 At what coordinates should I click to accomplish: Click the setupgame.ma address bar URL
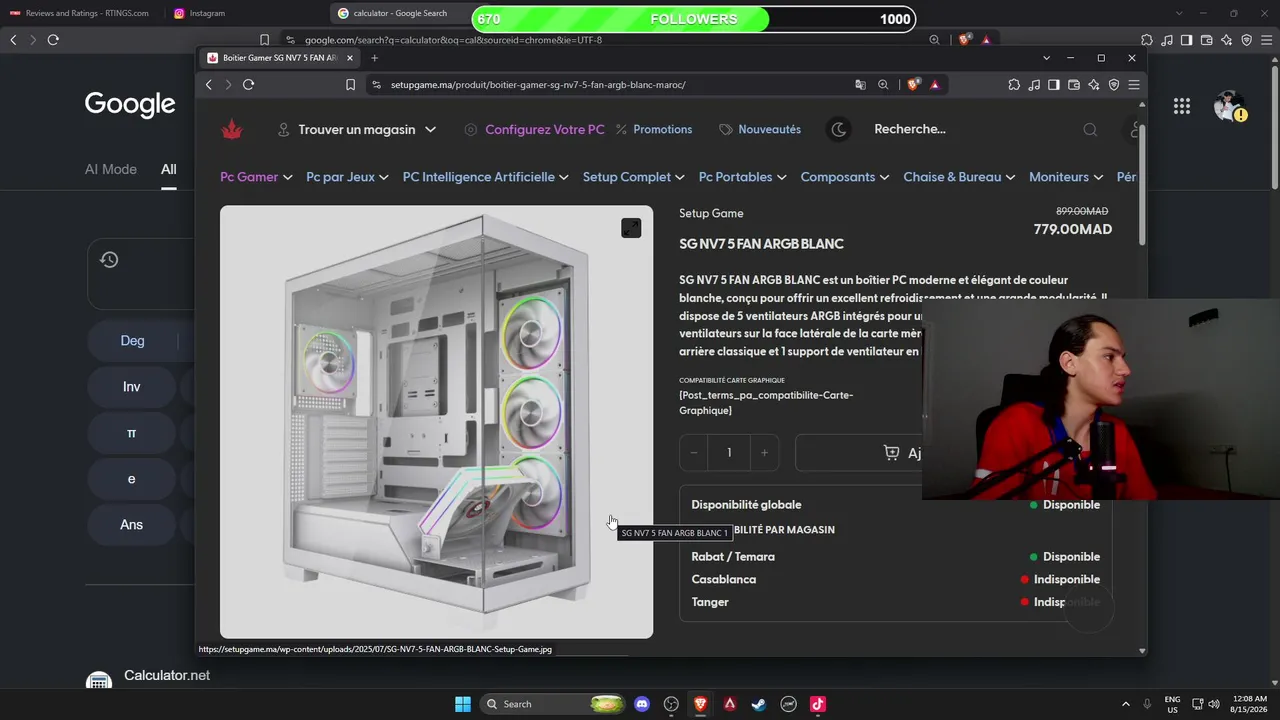[538, 85]
